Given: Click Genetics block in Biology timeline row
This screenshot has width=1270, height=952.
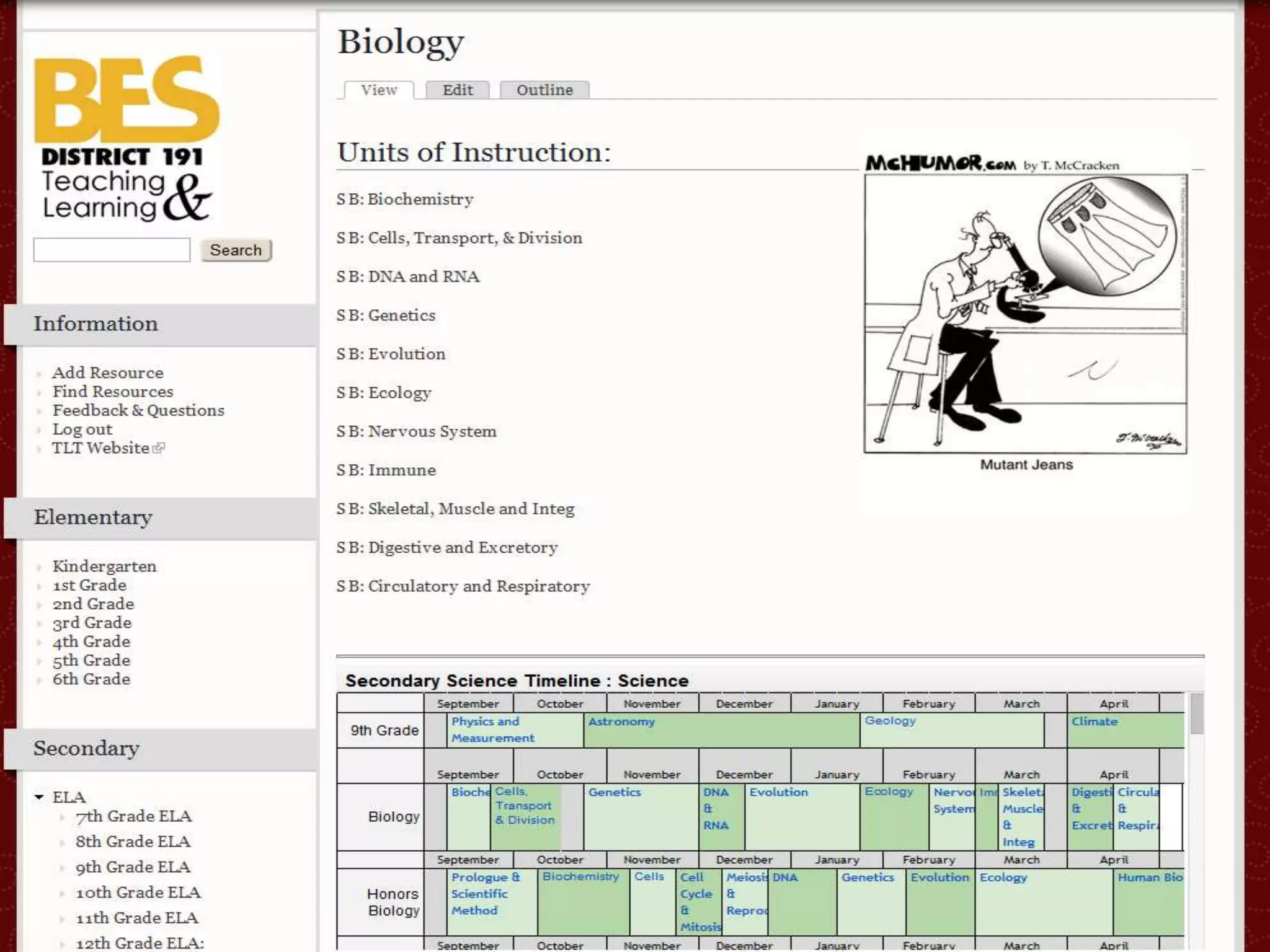Looking at the screenshot, I should point(615,792).
